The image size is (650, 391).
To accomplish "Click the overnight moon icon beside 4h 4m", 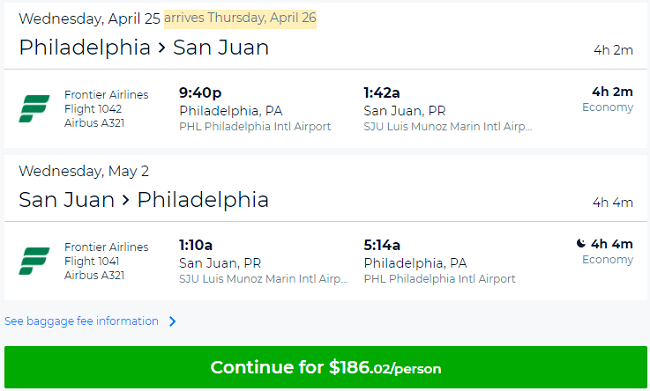I will (x=581, y=243).
